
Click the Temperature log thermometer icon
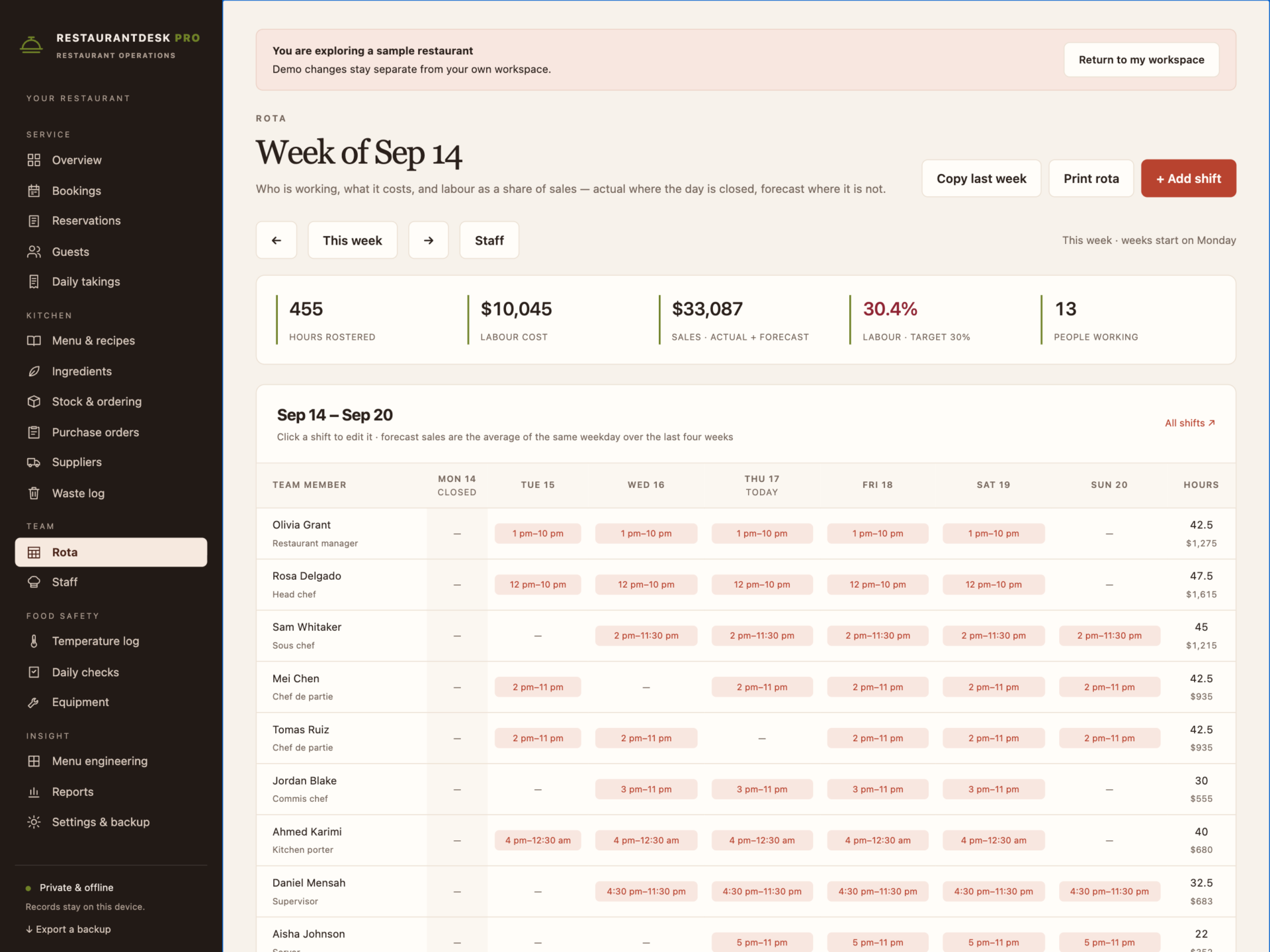tap(34, 641)
